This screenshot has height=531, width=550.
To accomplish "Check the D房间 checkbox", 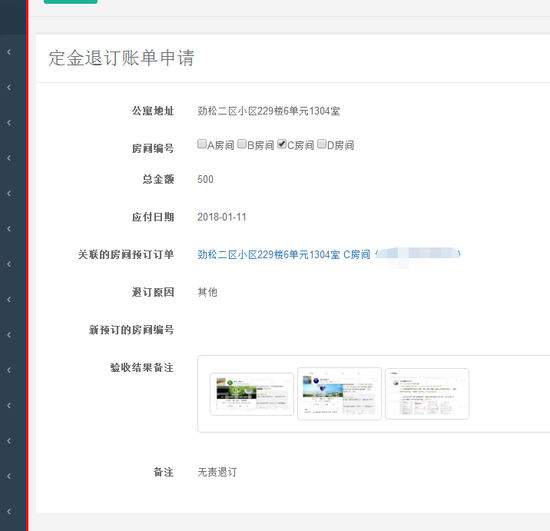I will pos(322,144).
